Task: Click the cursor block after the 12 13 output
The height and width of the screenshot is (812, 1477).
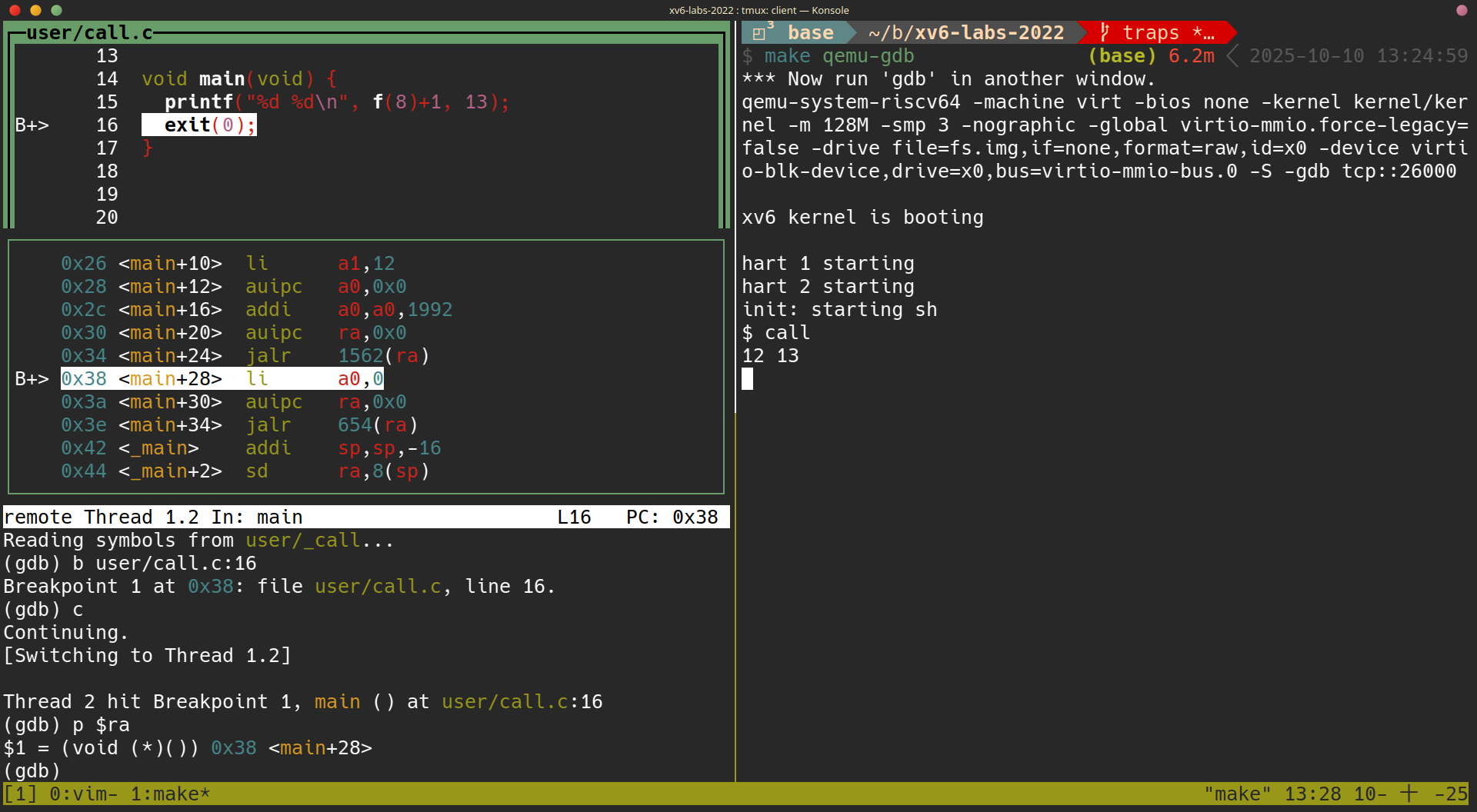Action: [747, 378]
